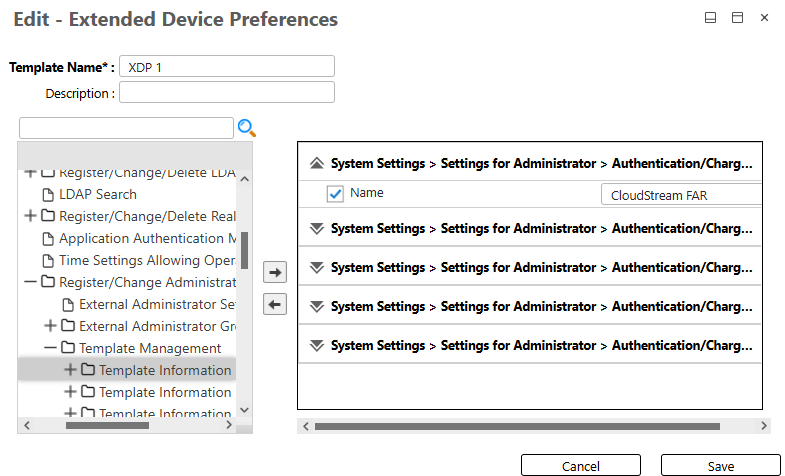The height and width of the screenshot is (476, 785).
Task: Click the right arrow to add setting
Action: click(x=276, y=272)
